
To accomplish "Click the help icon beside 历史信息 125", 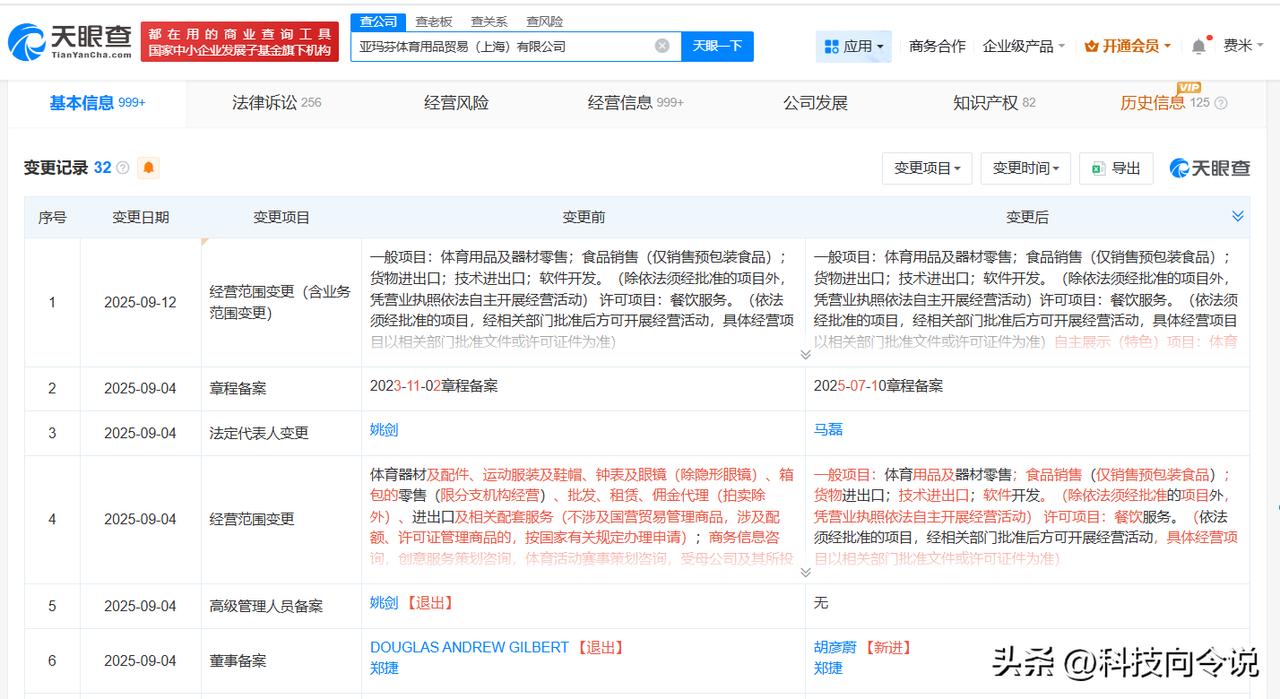I will pos(1221,103).
